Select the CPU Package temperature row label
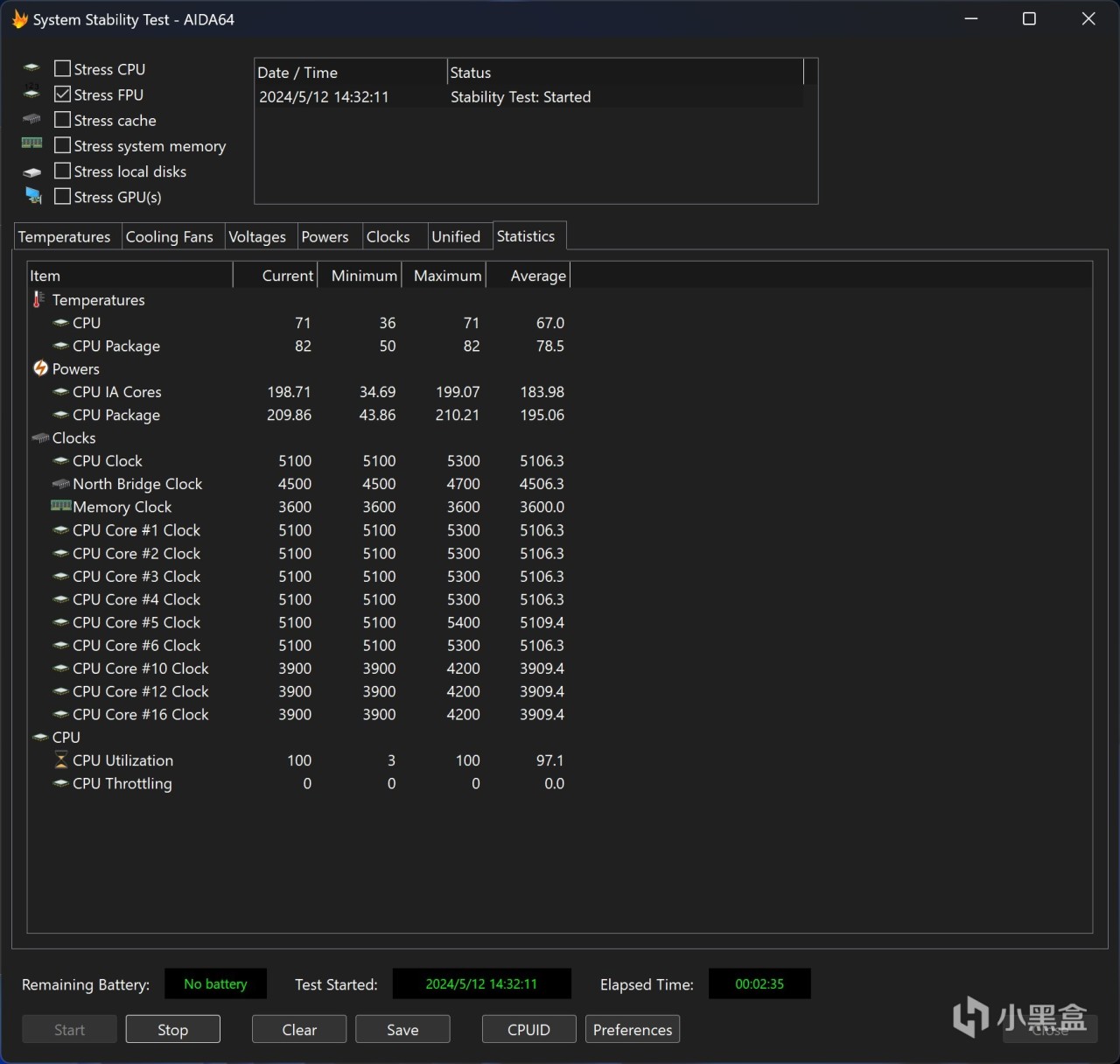 click(x=116, y=346)
